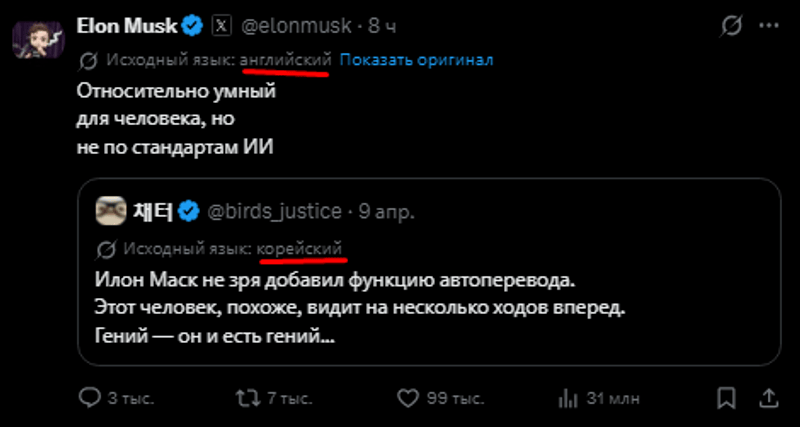Like the tweet with heart icon
Screen dimensions: 800x427
pyautogui.click(x=406, y=398)
